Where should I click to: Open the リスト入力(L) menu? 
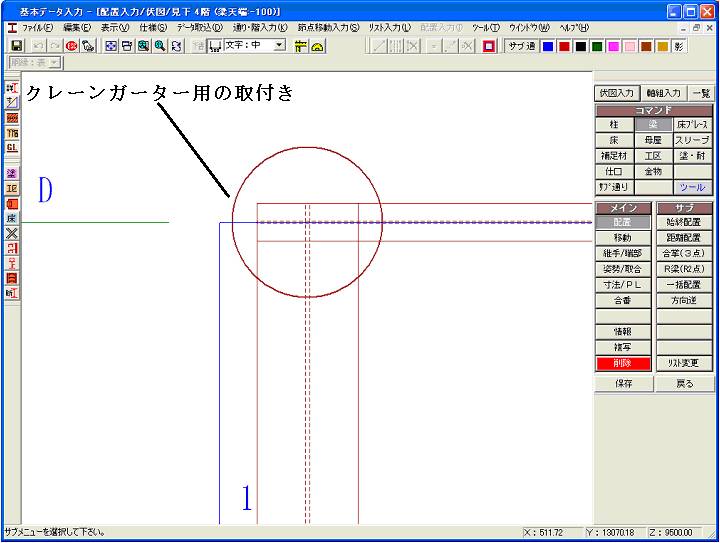[389, 28]
